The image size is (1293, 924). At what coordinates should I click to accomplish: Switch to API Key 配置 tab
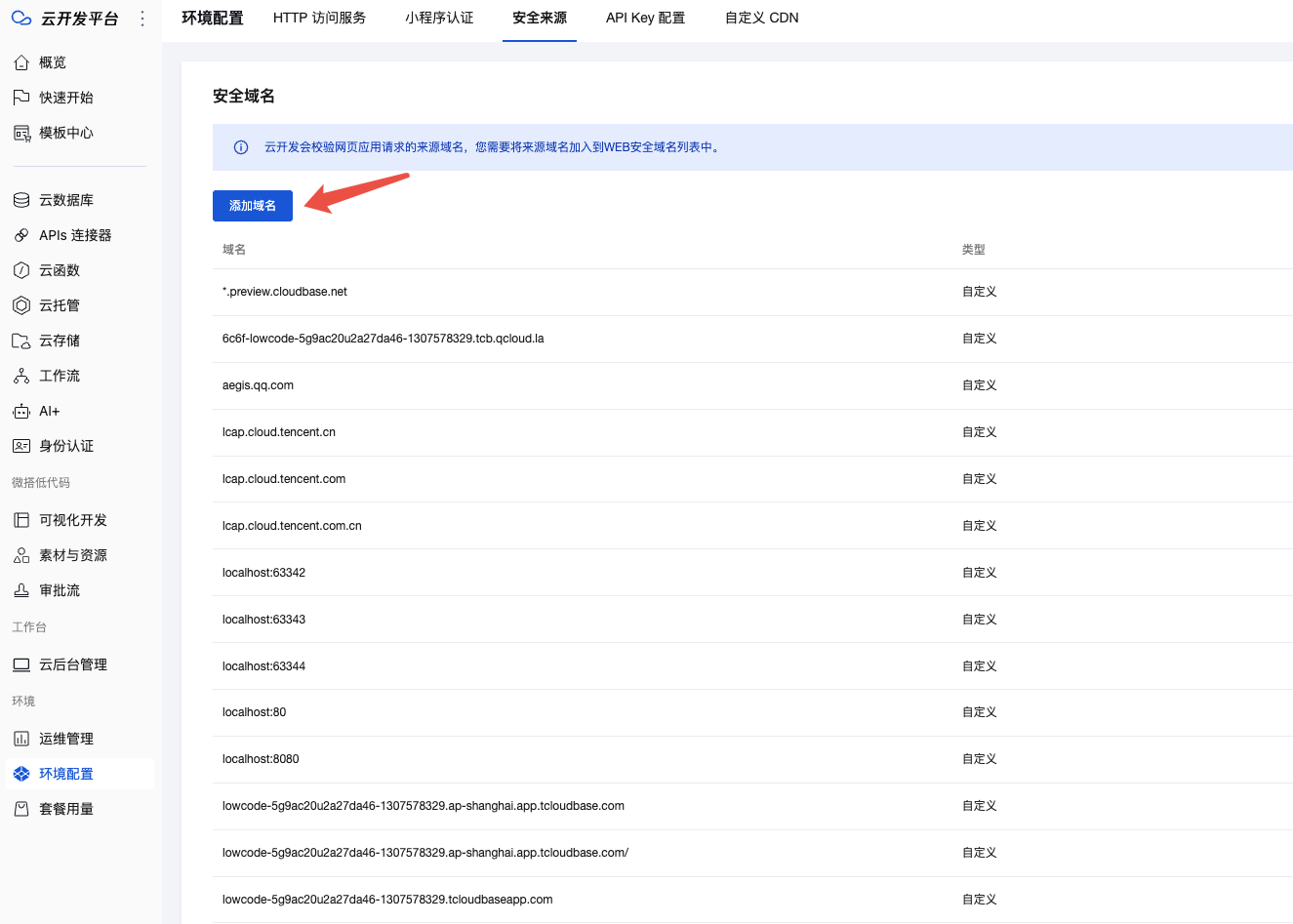(644, 18)
